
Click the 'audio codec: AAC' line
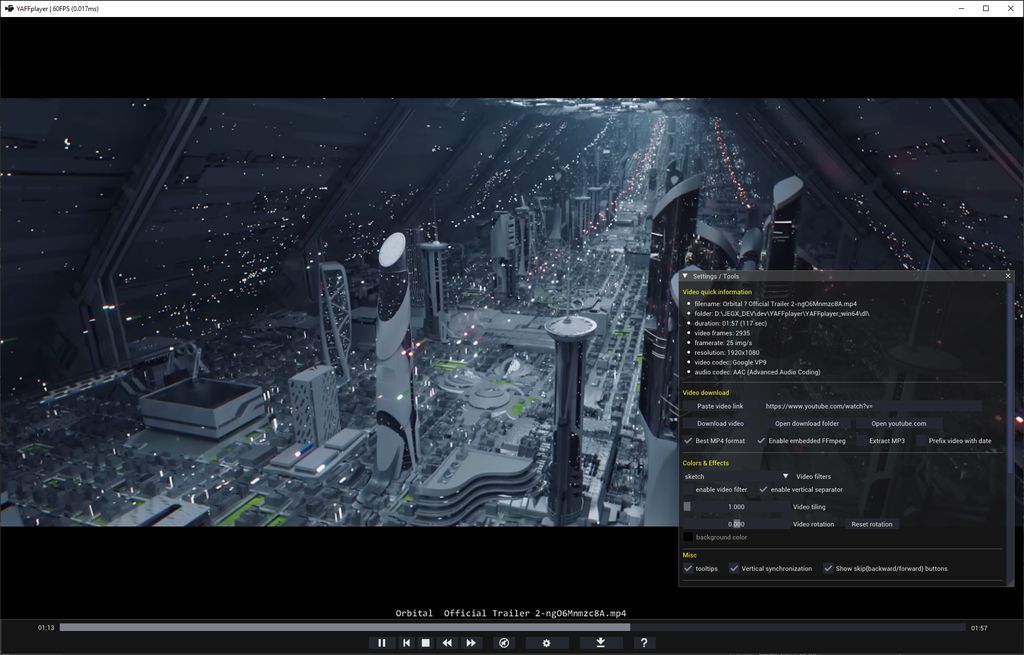coord(757,372)
